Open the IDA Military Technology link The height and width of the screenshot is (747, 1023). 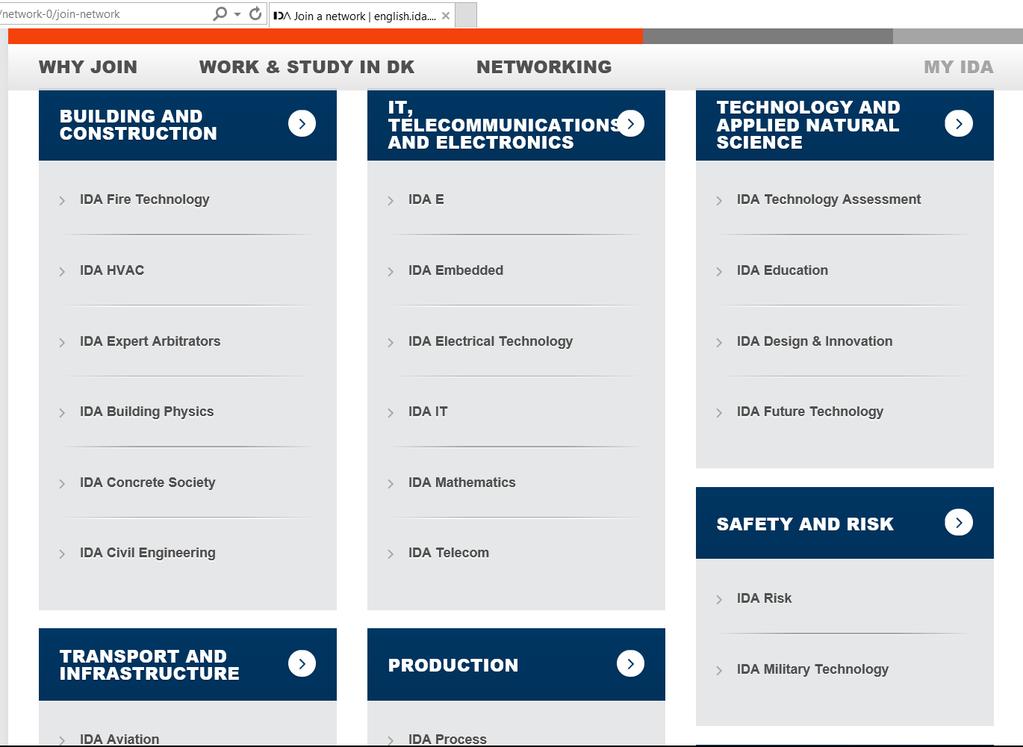point(813,669)
